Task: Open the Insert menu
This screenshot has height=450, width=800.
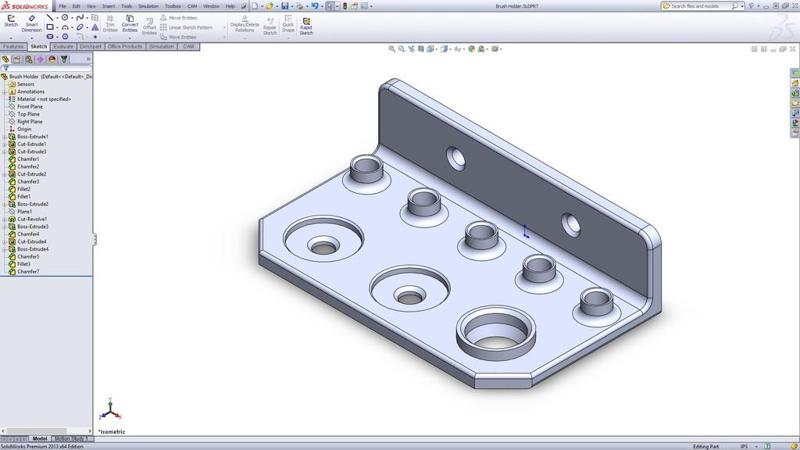Action: [x=109, y=6]
